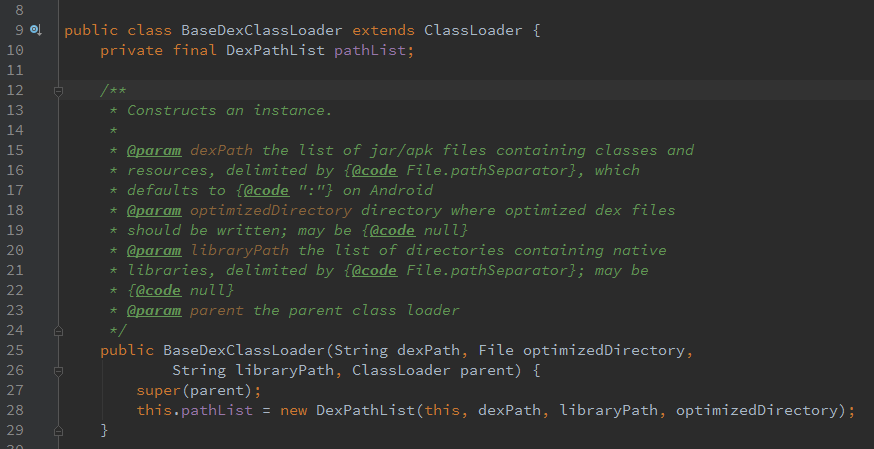Click the "DexPathList" type on line 10

(275, 50)
